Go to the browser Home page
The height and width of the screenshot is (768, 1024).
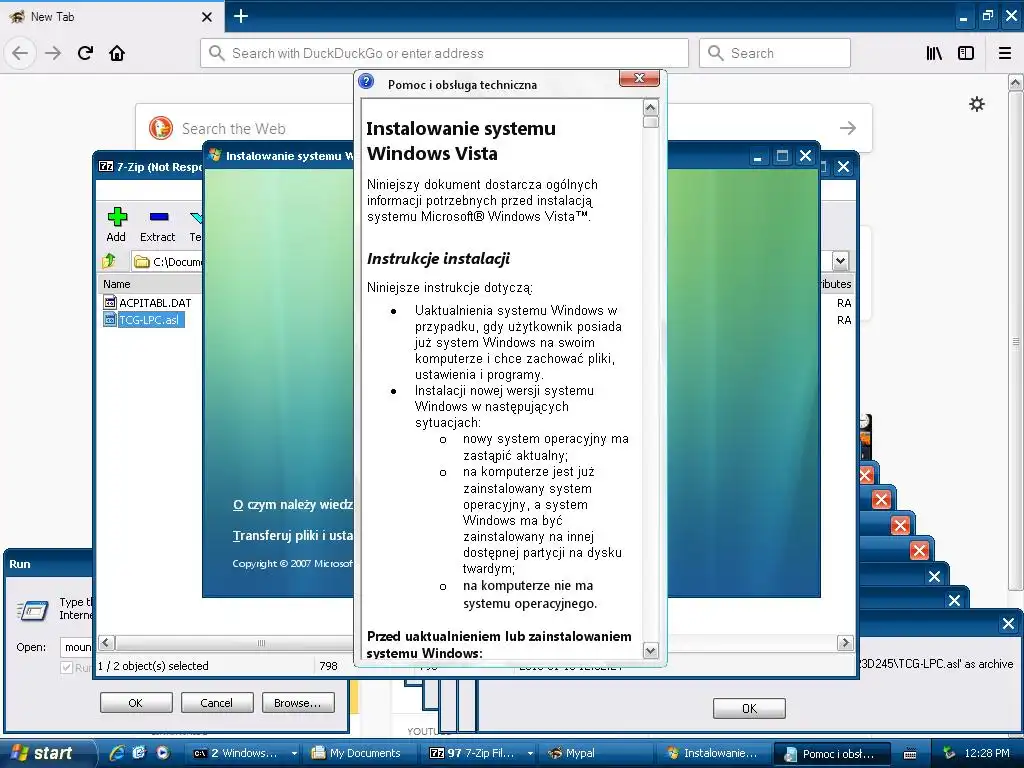(117, 53)
